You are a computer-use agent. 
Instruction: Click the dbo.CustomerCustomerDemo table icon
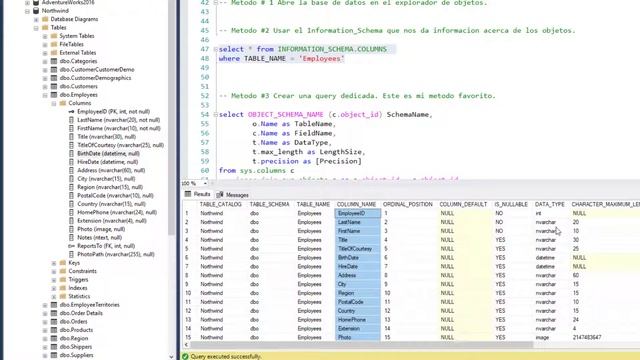coord(54,69)
